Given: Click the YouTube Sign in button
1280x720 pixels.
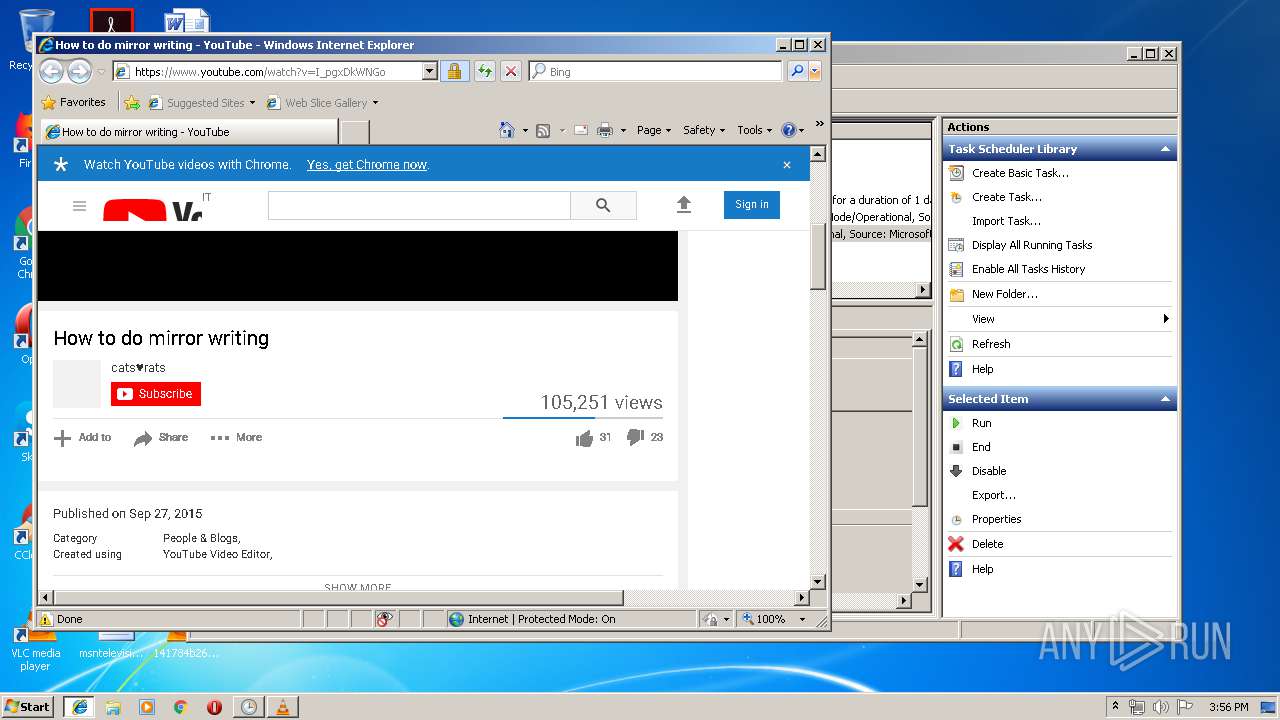Looking at the screenshot, I should (x=752, y=204).
